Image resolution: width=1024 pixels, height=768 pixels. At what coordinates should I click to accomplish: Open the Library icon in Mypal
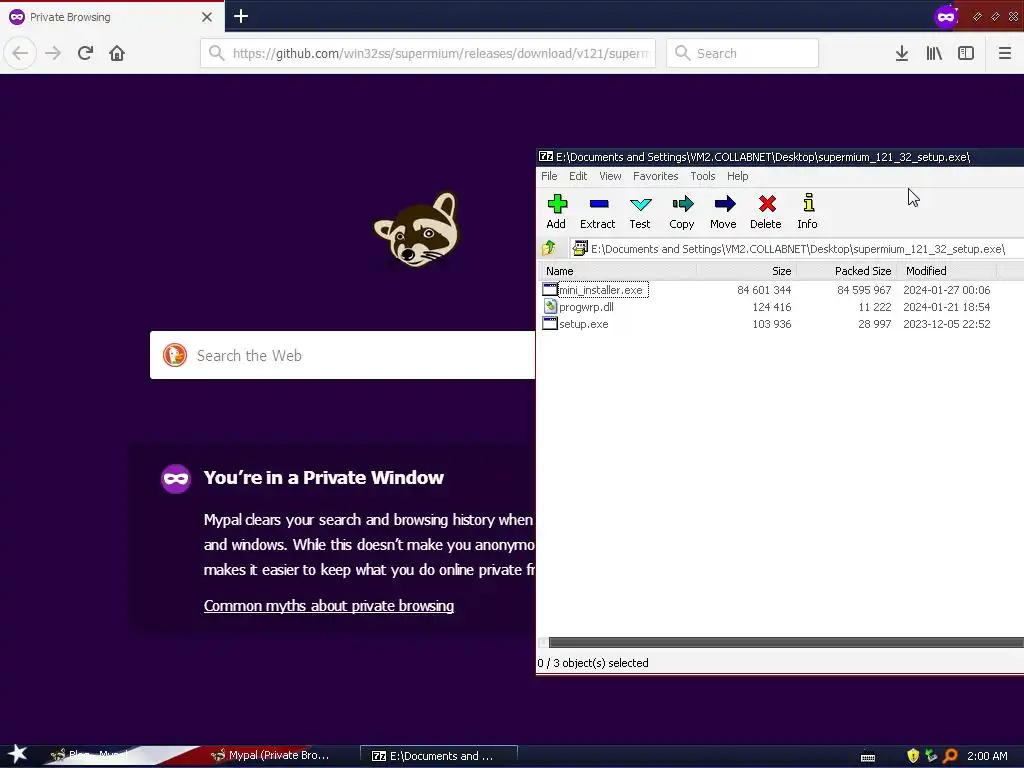(x=934, y=53)
